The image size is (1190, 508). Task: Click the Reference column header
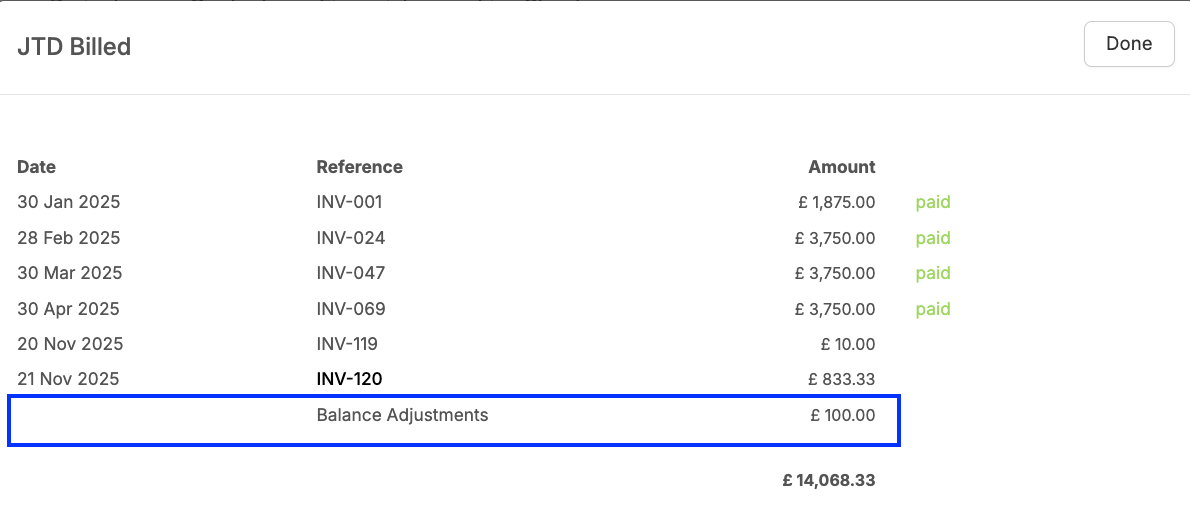tap(360, 166)
